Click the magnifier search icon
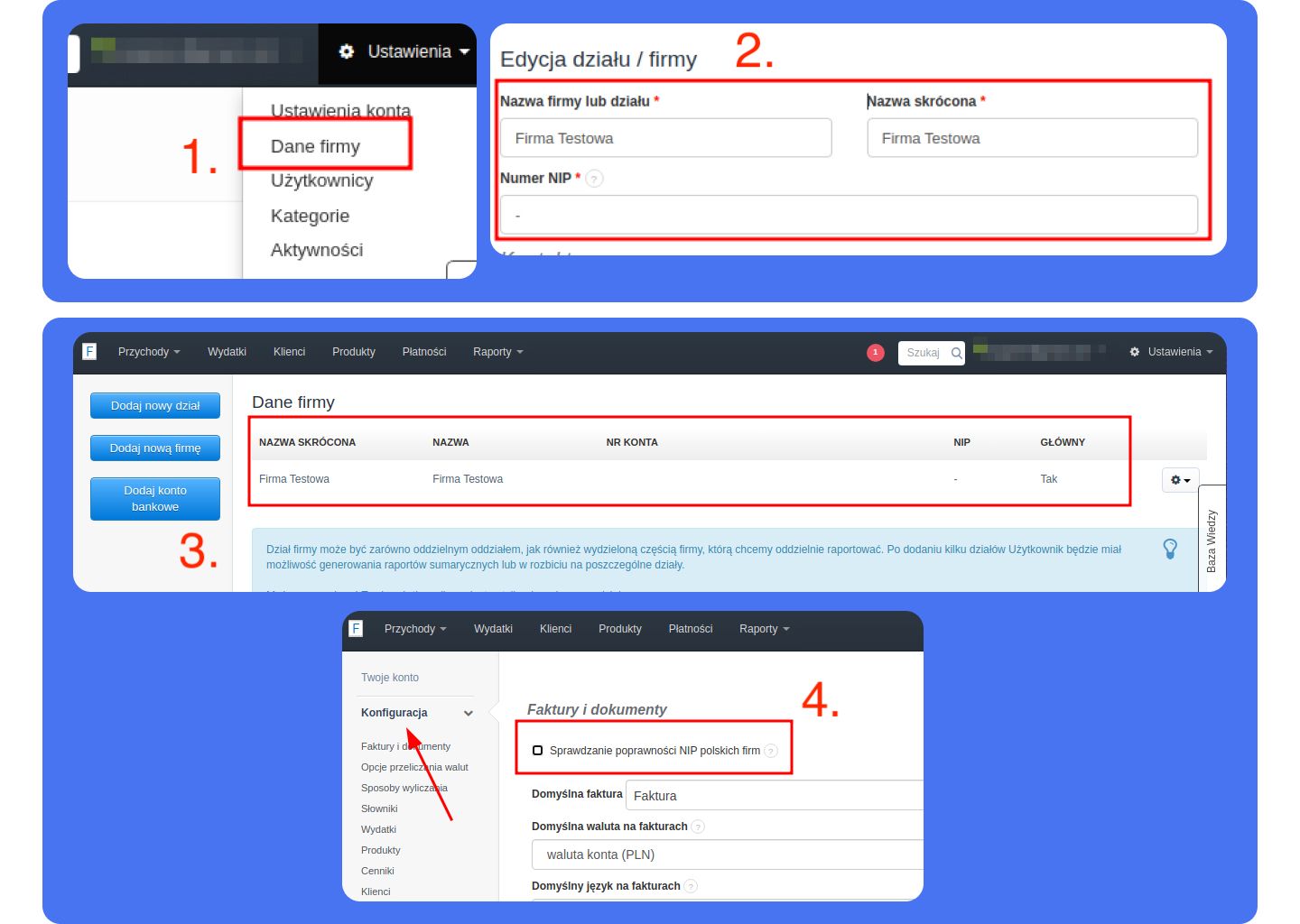The width and height of the screenshot is (1300, 924). pos(957,353)
